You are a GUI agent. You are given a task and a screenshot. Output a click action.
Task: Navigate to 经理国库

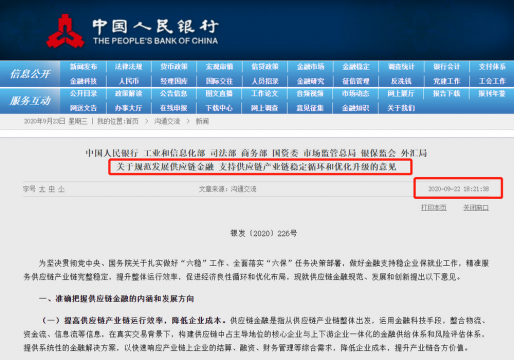point(174,81)
